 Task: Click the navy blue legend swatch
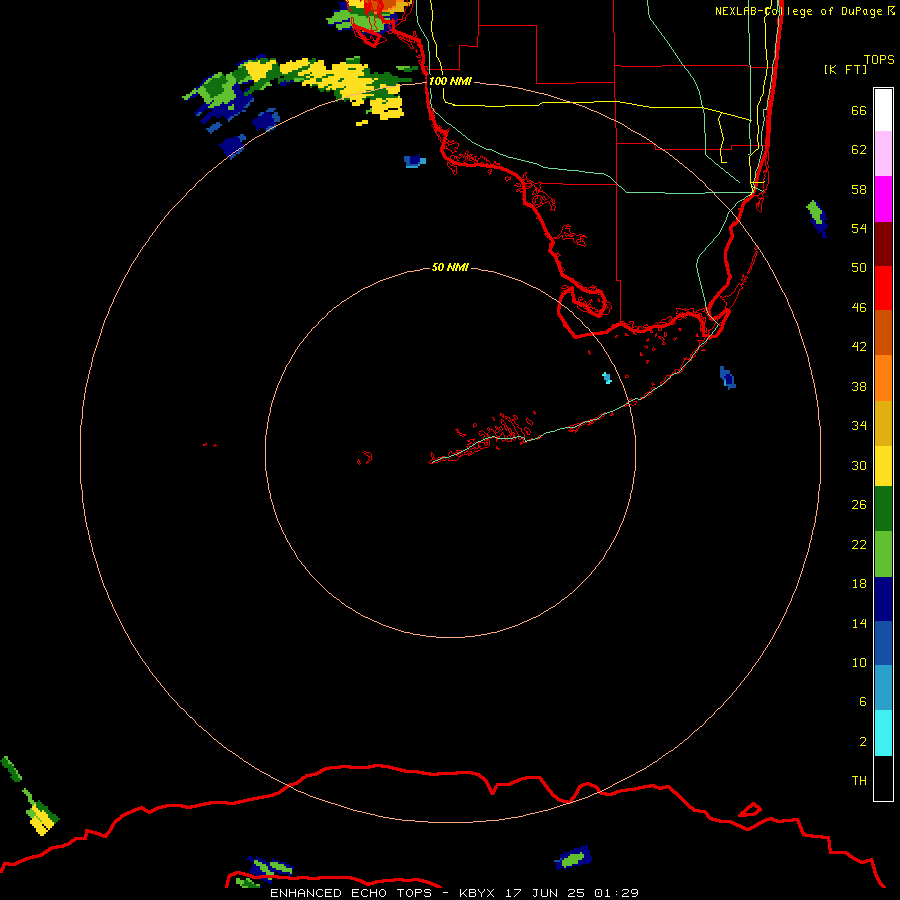click(x=883, y=599)
